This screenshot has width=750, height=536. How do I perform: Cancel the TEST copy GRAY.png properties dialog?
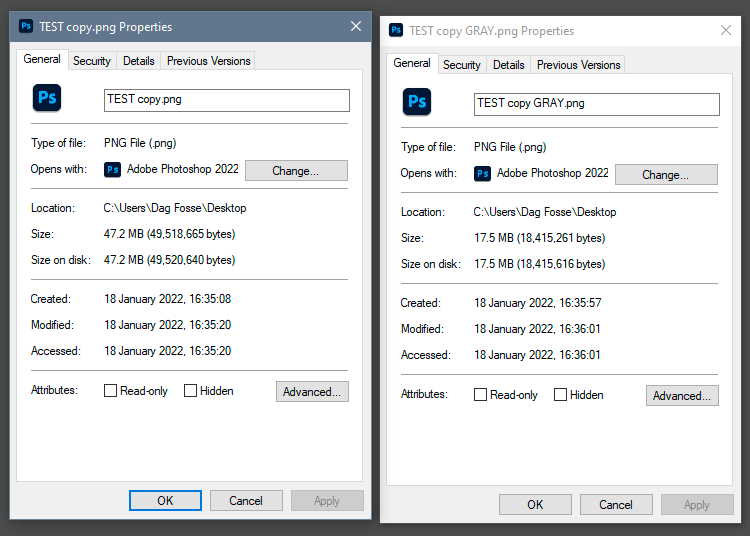click(x=616, y=505)
